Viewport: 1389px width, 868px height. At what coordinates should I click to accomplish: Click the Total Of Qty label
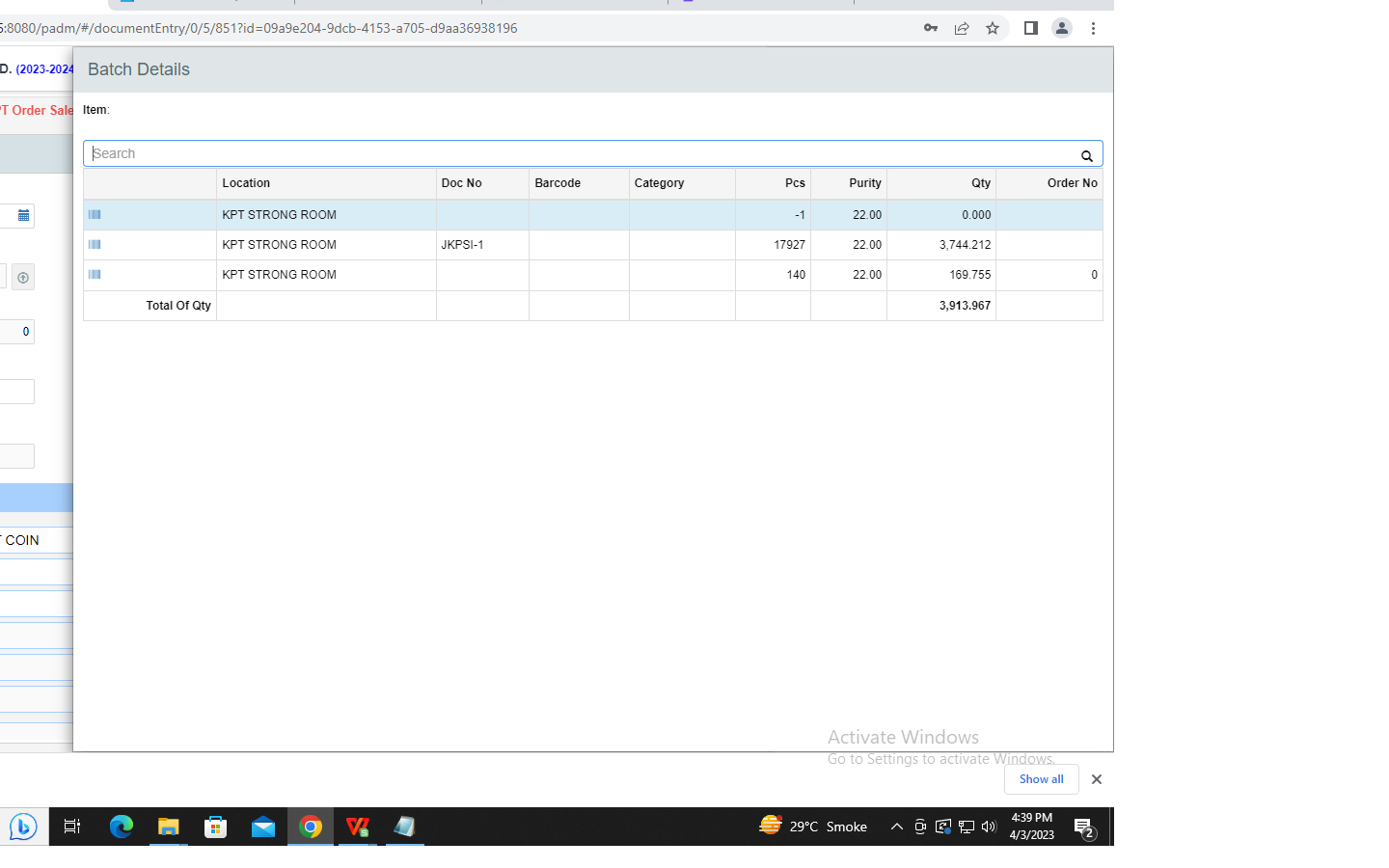coord(178,306)
